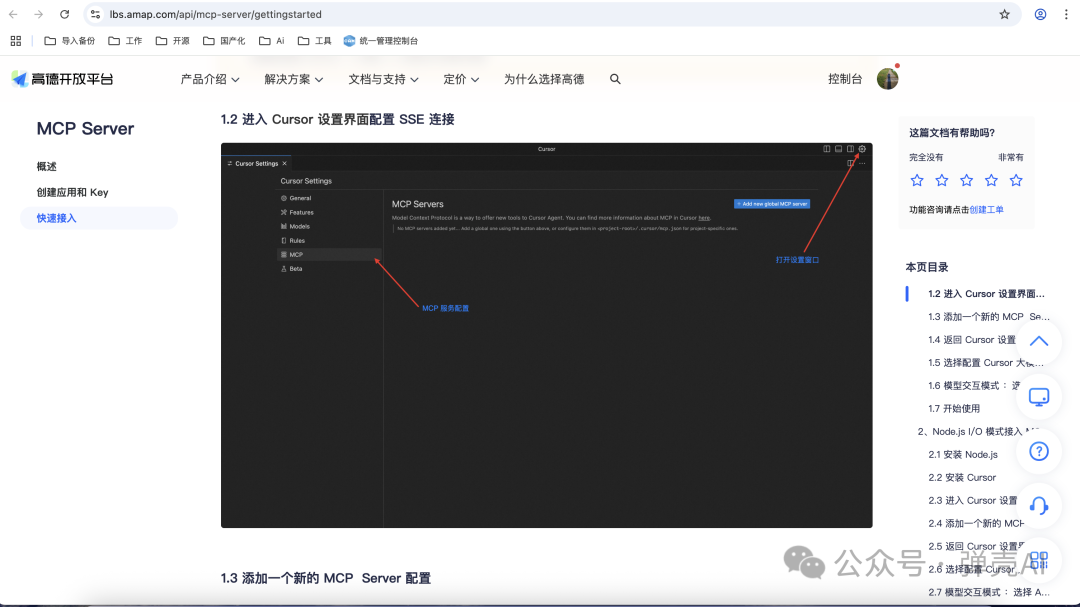View site information icon in address bar
Image resolution: width=1080 pixels, height=607 pixels.
pos(95,14)
